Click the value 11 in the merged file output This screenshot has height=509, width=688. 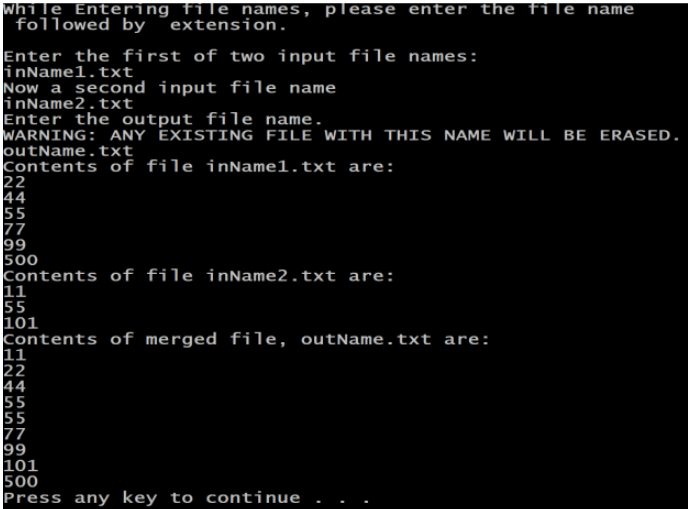coord(14,355)
